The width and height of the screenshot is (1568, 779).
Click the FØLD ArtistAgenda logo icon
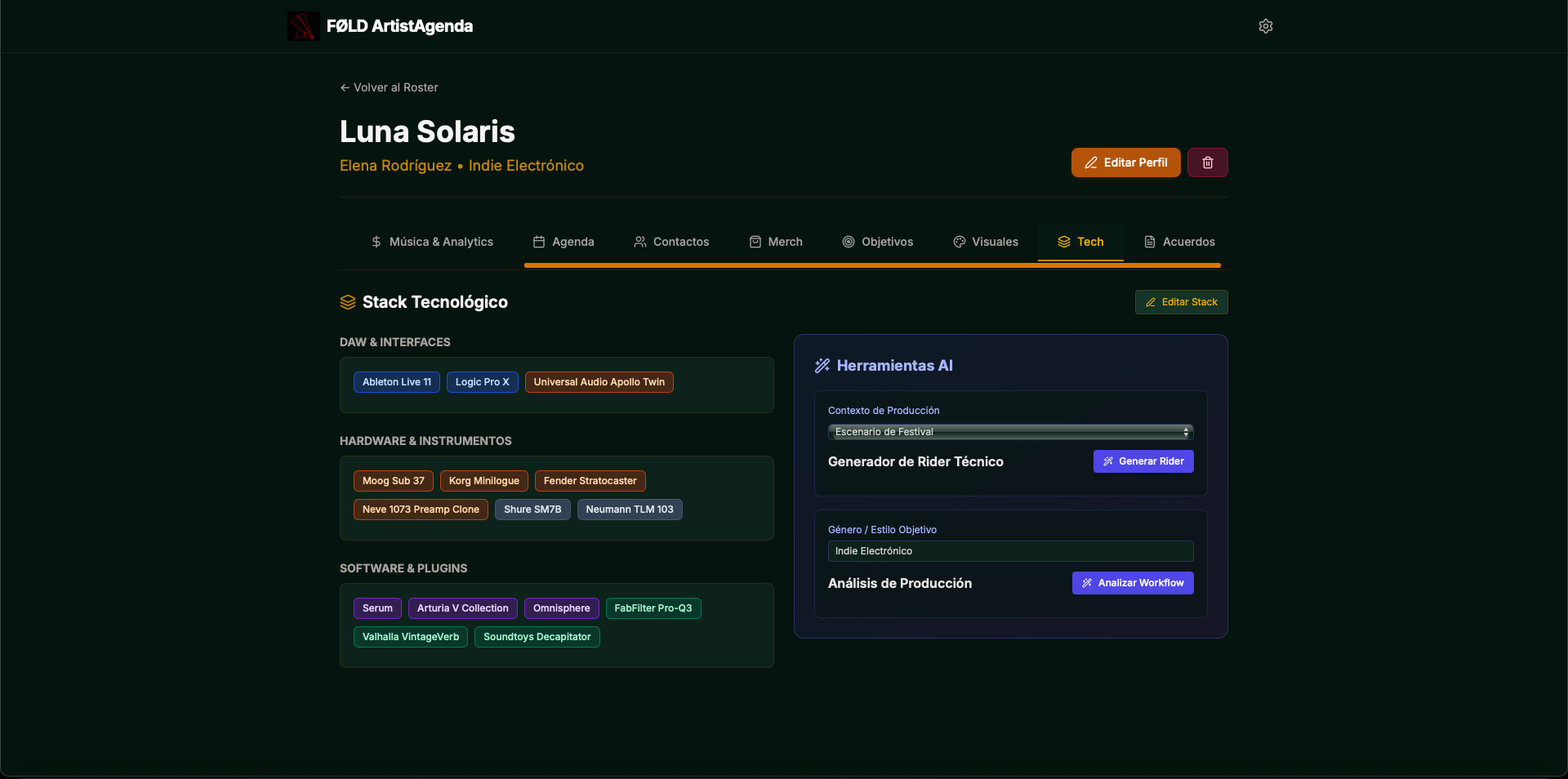point(303,26)
